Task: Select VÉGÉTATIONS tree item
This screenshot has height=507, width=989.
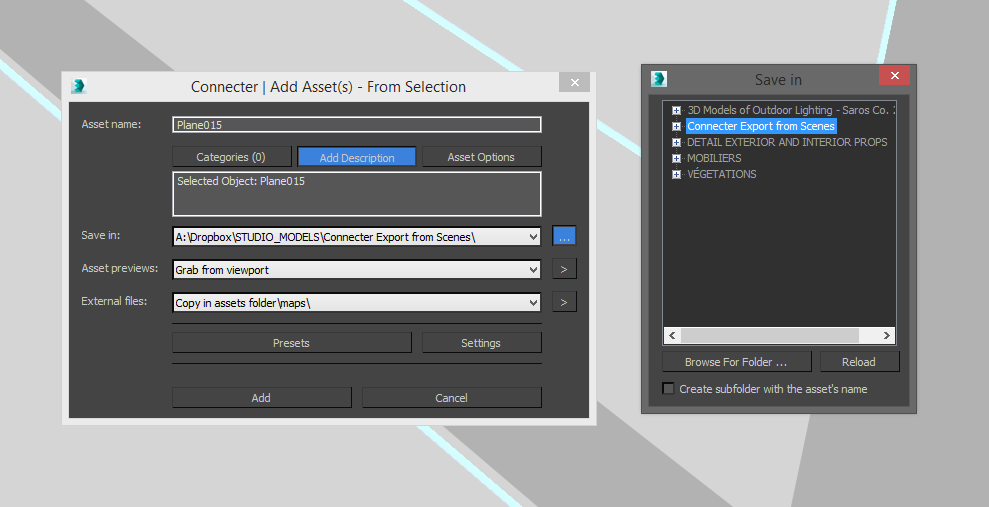Action: pos(722,174)
